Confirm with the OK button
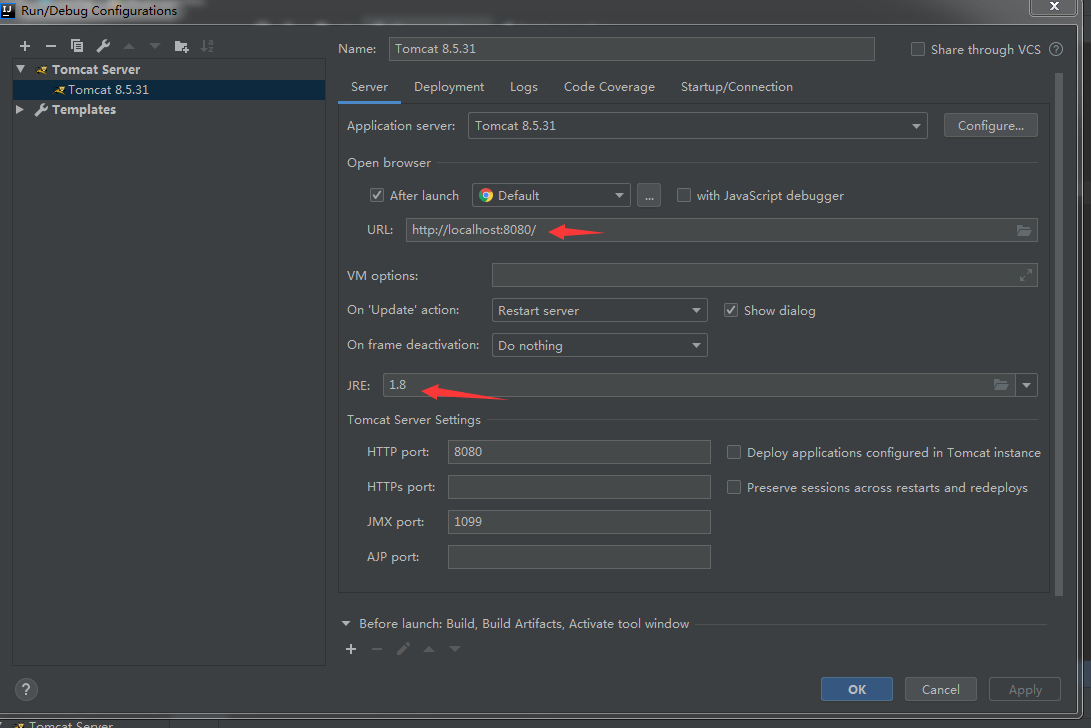Image resolution: width=1091 pixels, height=728 pixels. click(x=857, y=689)
